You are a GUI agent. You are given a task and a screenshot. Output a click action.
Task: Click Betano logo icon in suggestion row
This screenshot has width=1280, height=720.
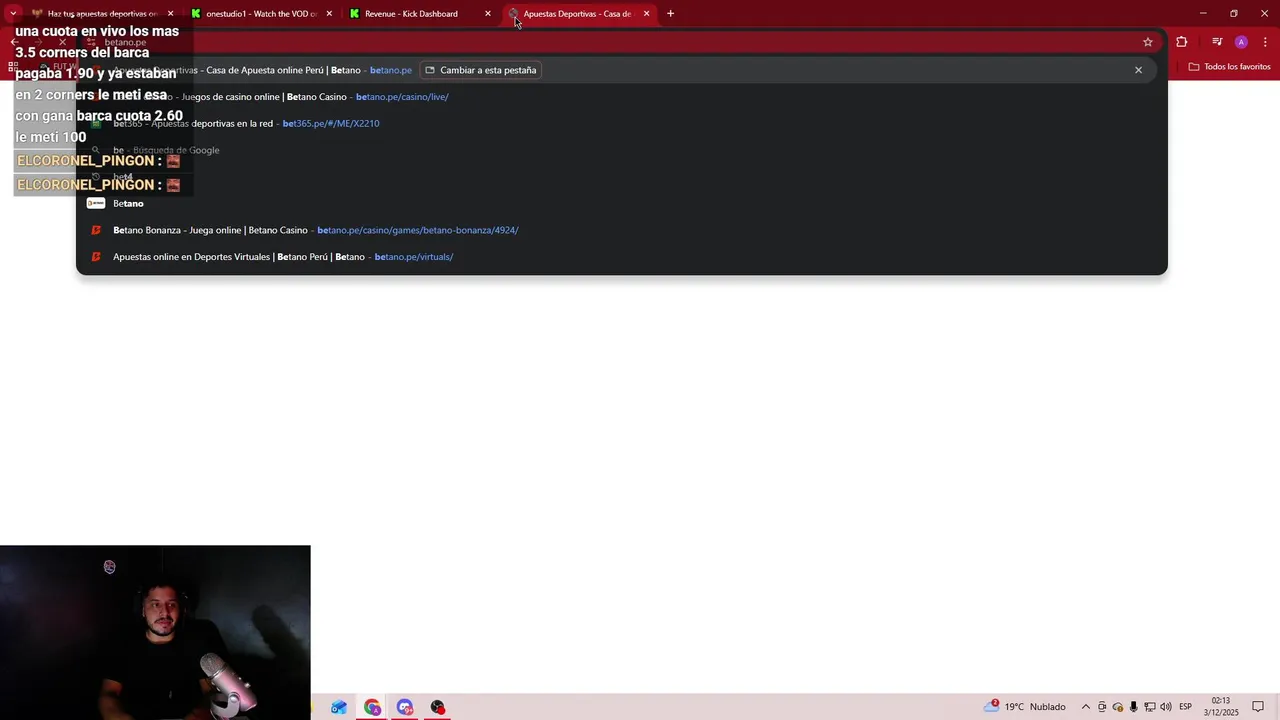click(x=96, y=204)
